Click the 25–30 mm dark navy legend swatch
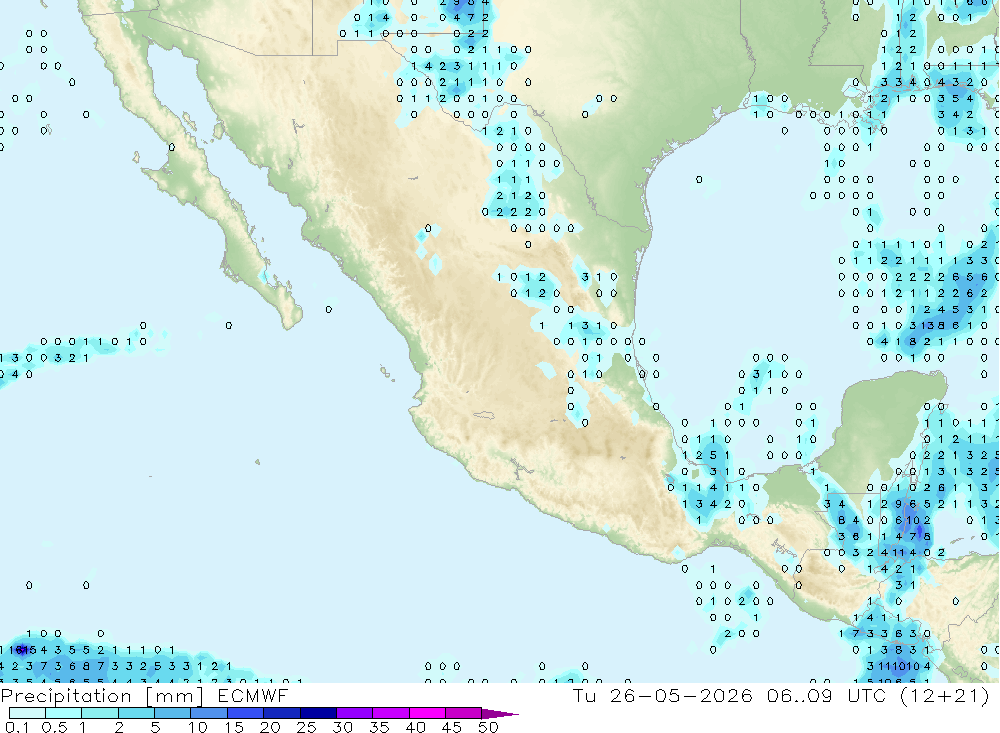 point(318,713)
